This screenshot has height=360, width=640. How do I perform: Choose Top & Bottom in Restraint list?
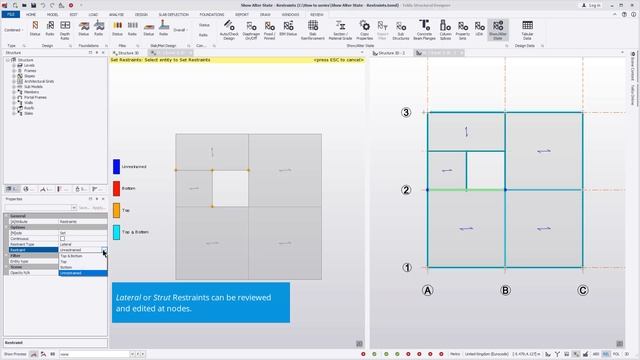click(x=83, y=256)
